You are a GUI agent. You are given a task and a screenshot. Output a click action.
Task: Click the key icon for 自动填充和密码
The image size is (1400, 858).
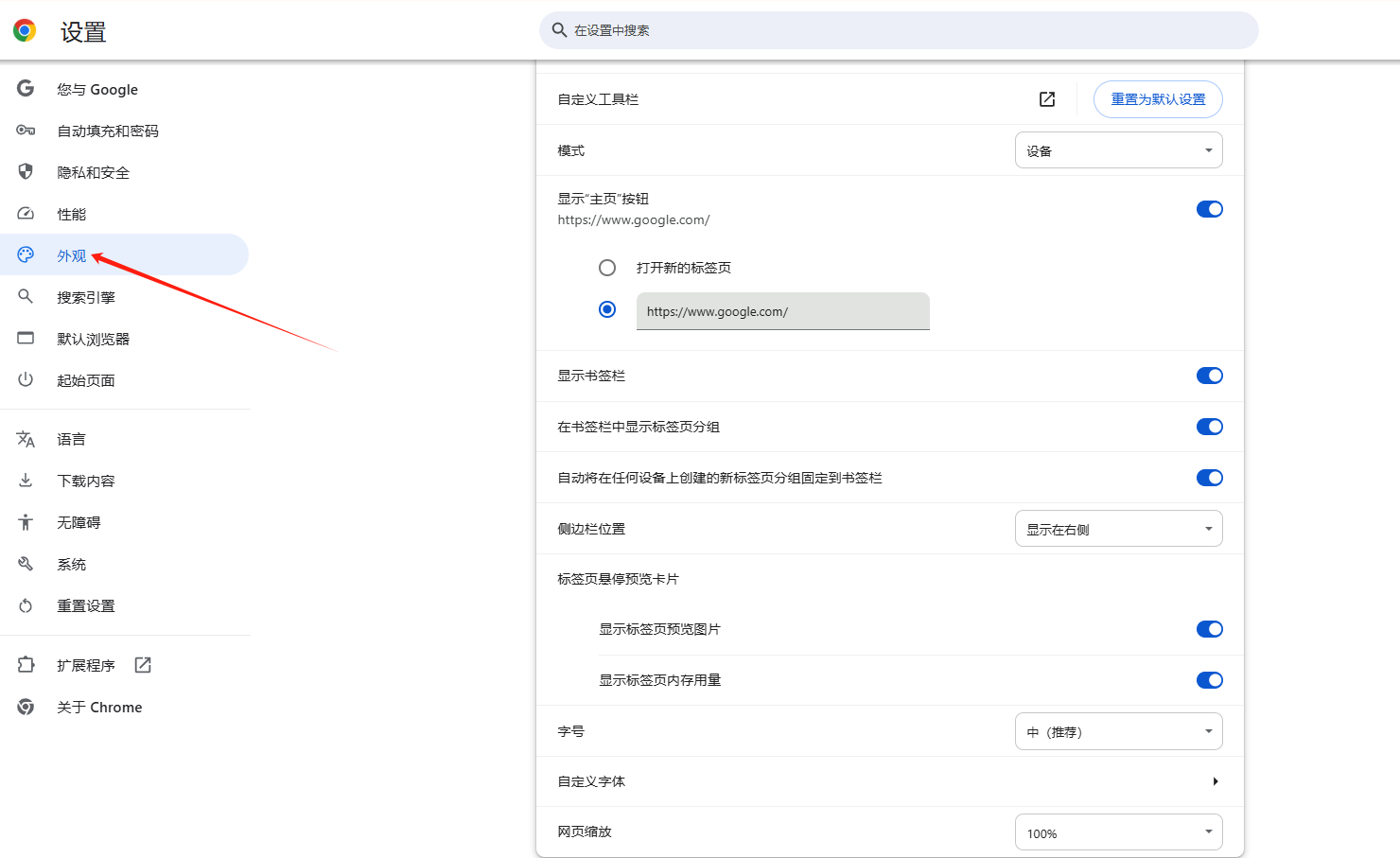pos(26,131)
